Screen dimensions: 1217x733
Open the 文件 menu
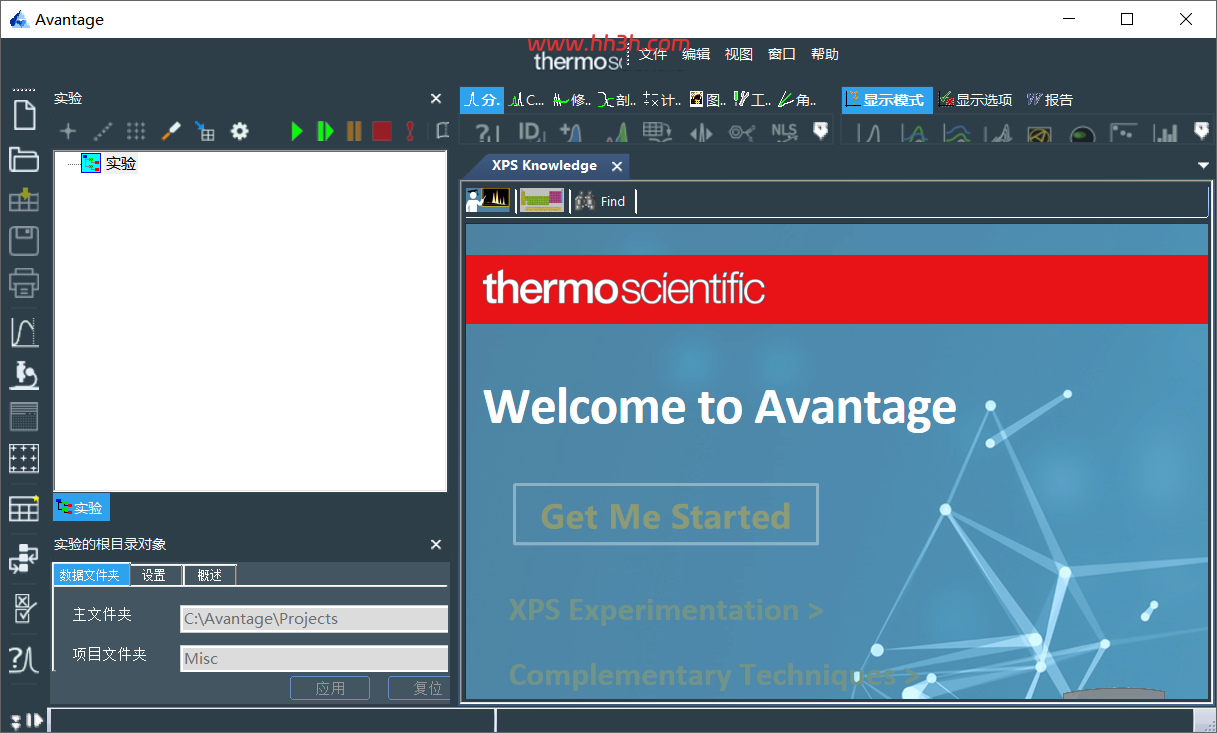[653, 54]
